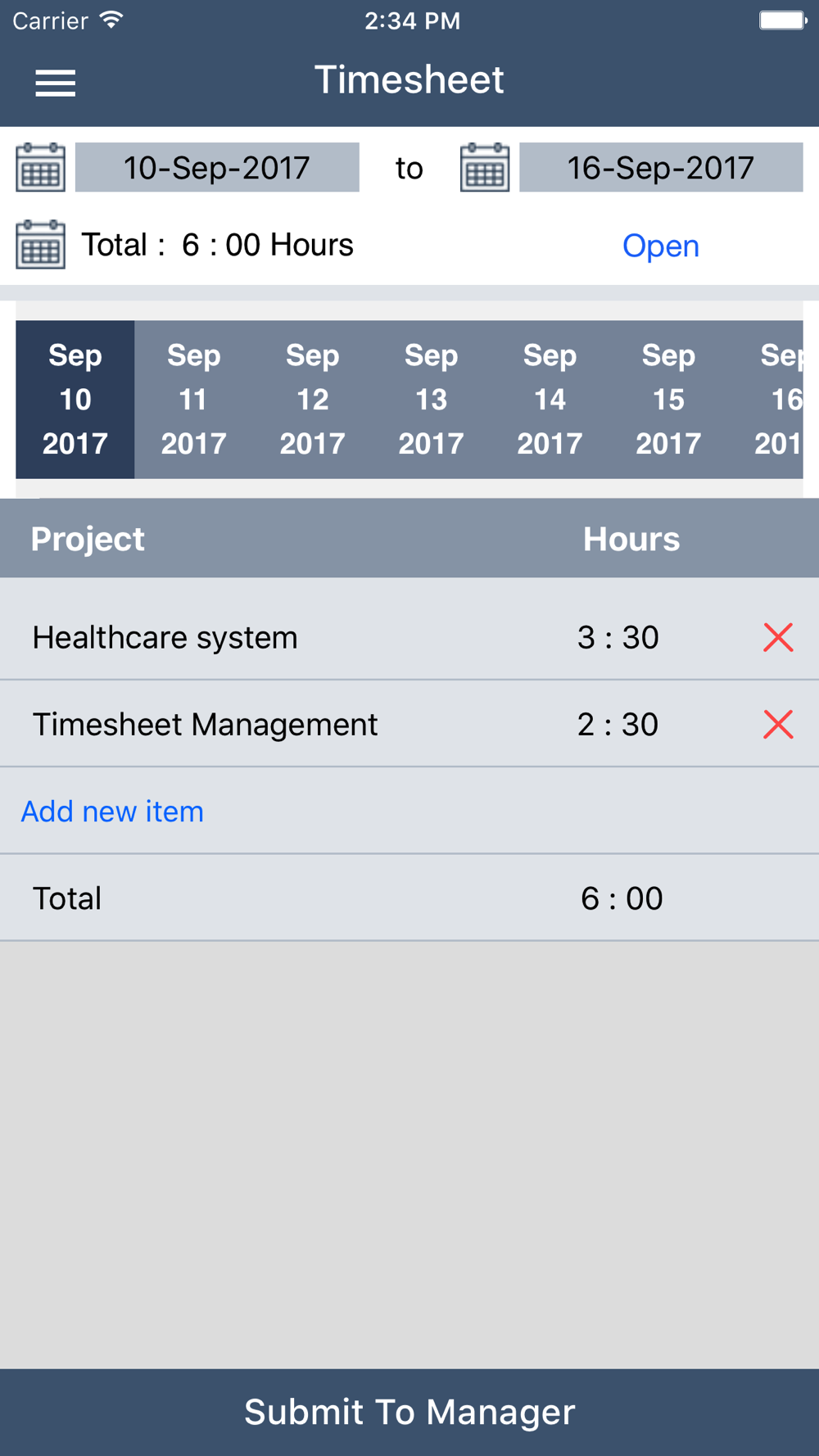Open the hamburger menu
819x1456 pixels.
[x=56, y=83]
